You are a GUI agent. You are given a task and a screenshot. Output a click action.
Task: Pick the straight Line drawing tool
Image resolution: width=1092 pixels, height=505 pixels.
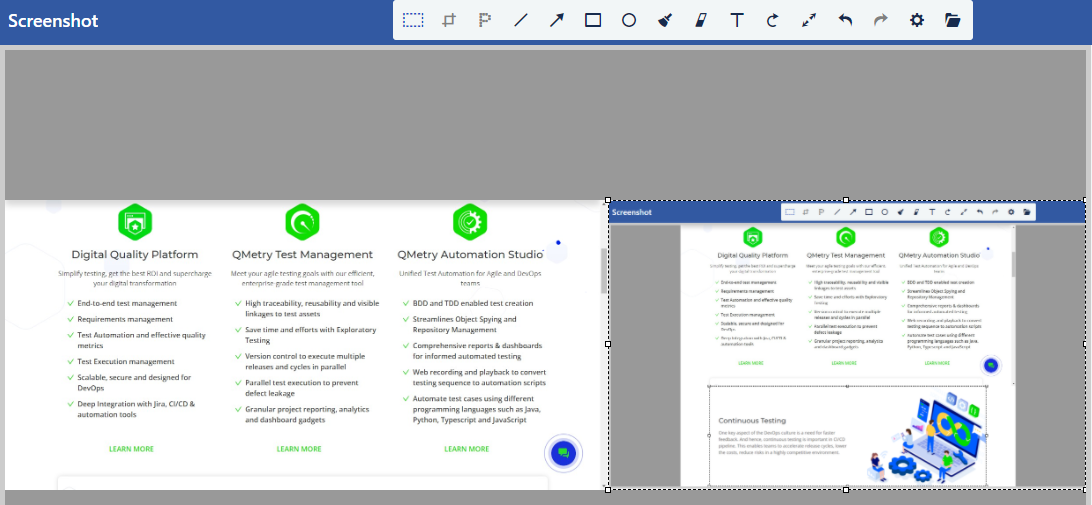521,20
